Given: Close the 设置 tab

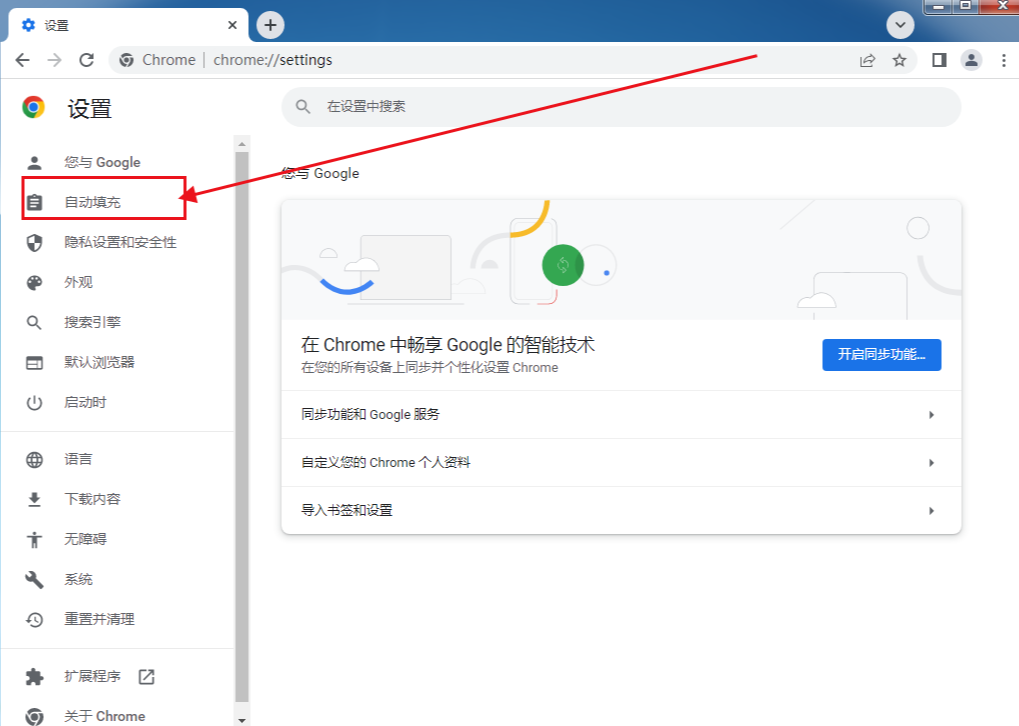Looking at the screenshot, I should (x=232, y=25).
